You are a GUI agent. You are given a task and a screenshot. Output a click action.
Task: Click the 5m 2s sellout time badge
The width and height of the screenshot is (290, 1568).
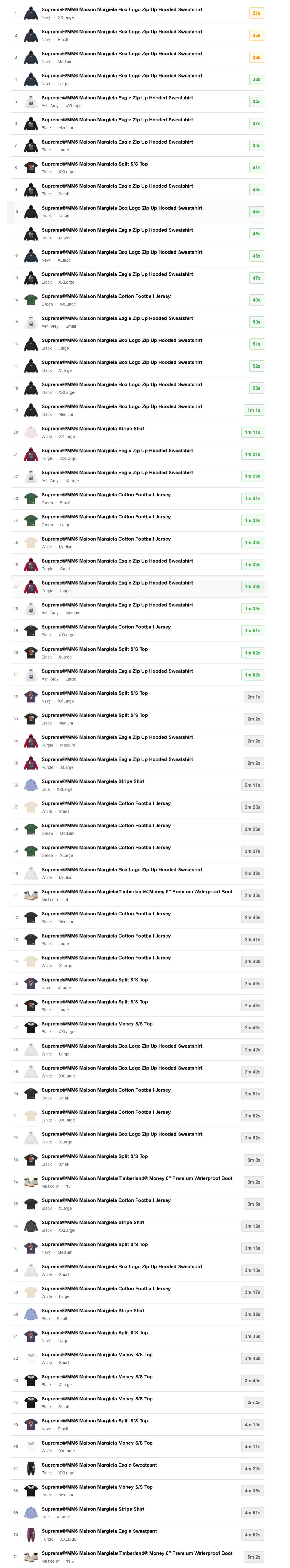(253, 1557)
